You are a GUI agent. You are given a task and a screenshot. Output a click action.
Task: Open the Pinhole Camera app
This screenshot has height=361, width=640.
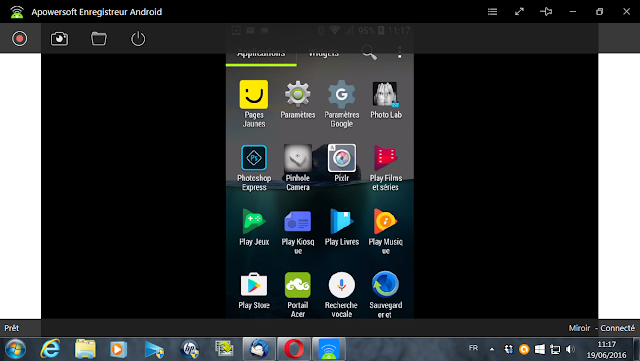point(298,167)
